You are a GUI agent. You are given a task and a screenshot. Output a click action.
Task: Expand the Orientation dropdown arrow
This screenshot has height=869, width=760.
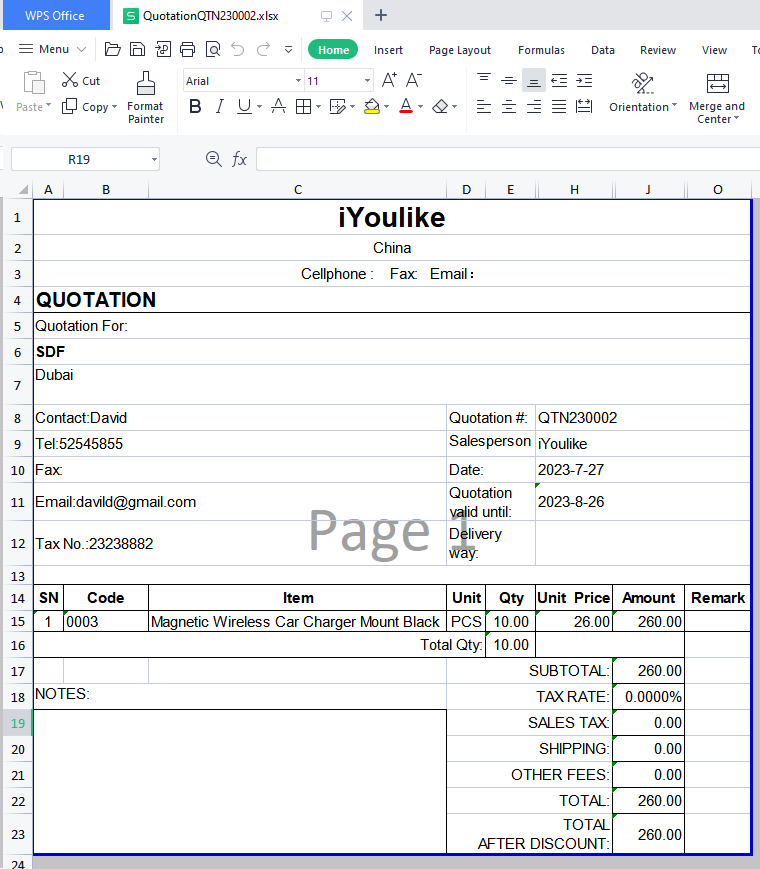click(x=675, y=105)
